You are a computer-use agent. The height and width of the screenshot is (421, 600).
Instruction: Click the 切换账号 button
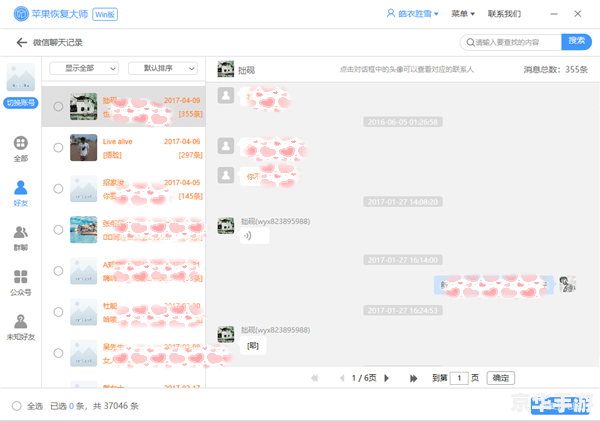point(21,103)
